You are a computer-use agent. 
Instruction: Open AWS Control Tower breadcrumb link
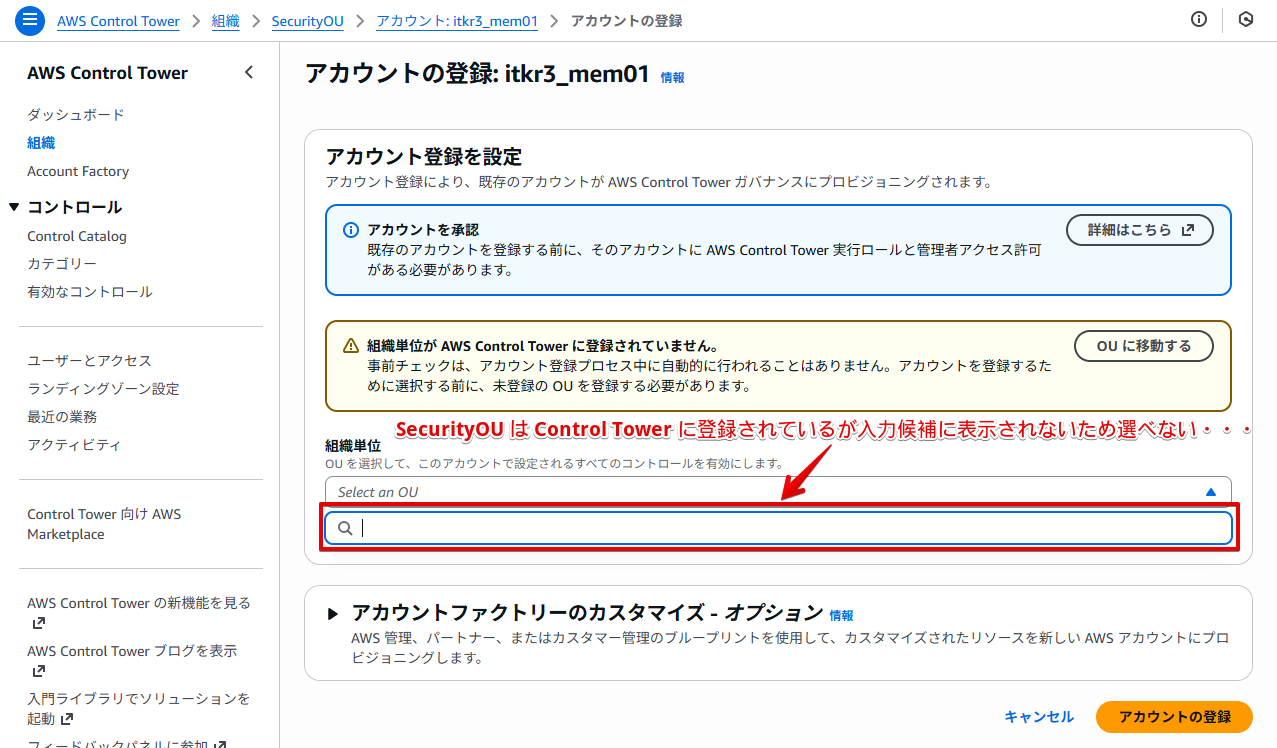click(x=118, y=21)
